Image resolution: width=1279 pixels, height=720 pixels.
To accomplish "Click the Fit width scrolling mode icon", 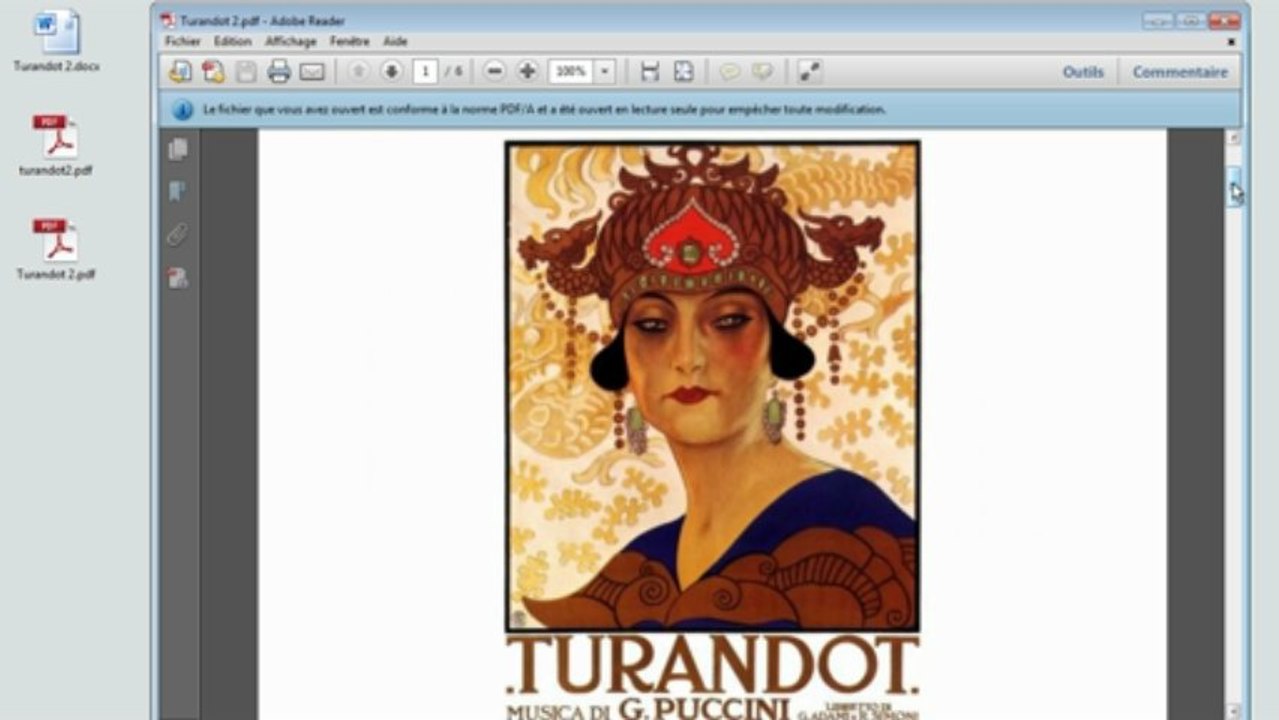I will (x=650, y=71).
